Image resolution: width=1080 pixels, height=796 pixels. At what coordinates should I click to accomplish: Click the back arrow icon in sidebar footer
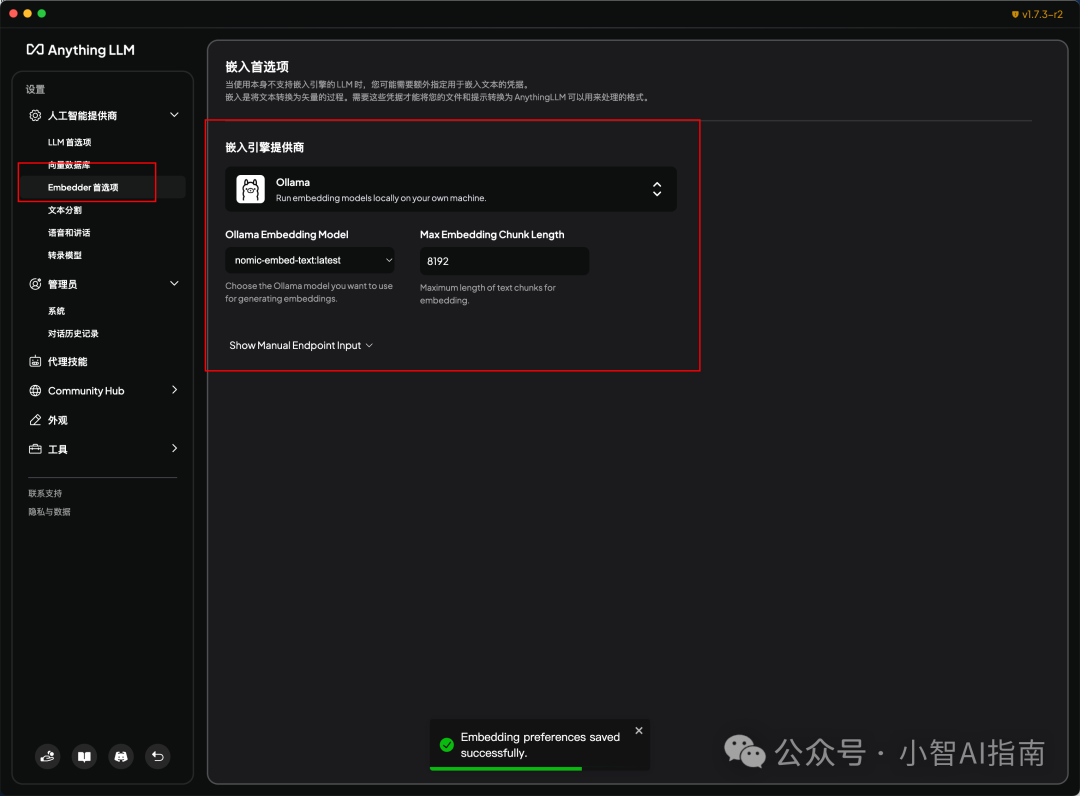158,757
